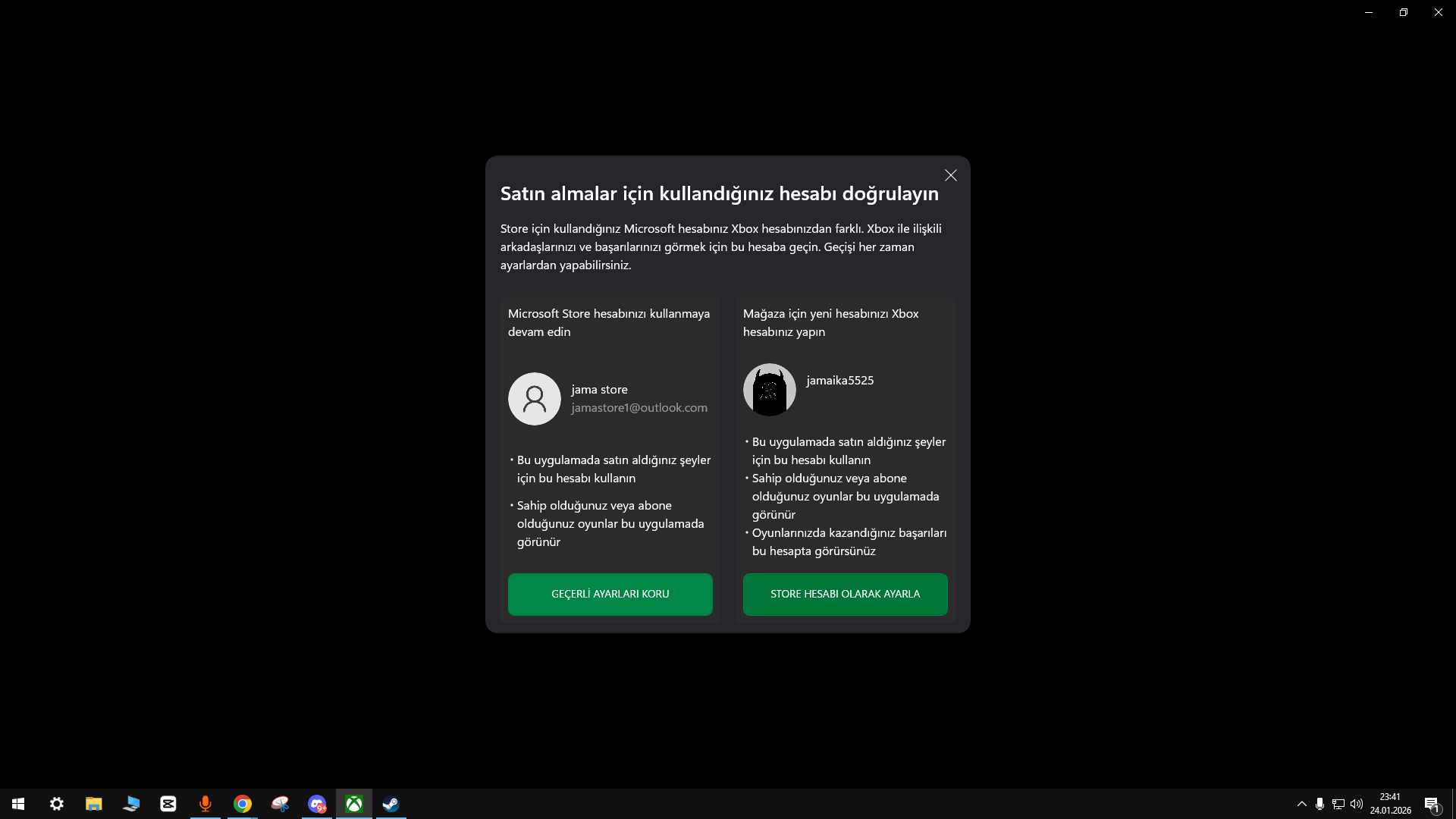Switch to Discord in the taskbar
1456x819 pixels.
[x=317, y=804]
